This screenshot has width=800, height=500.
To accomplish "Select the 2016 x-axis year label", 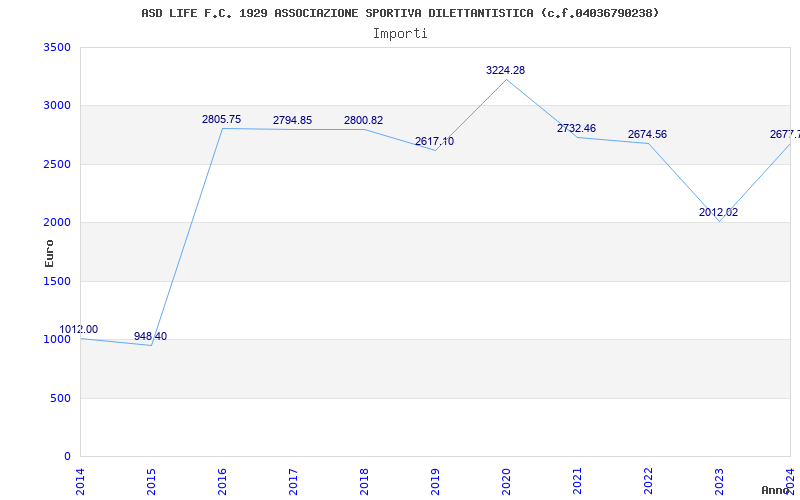I will pyautogui.click(x=222, y=482).
